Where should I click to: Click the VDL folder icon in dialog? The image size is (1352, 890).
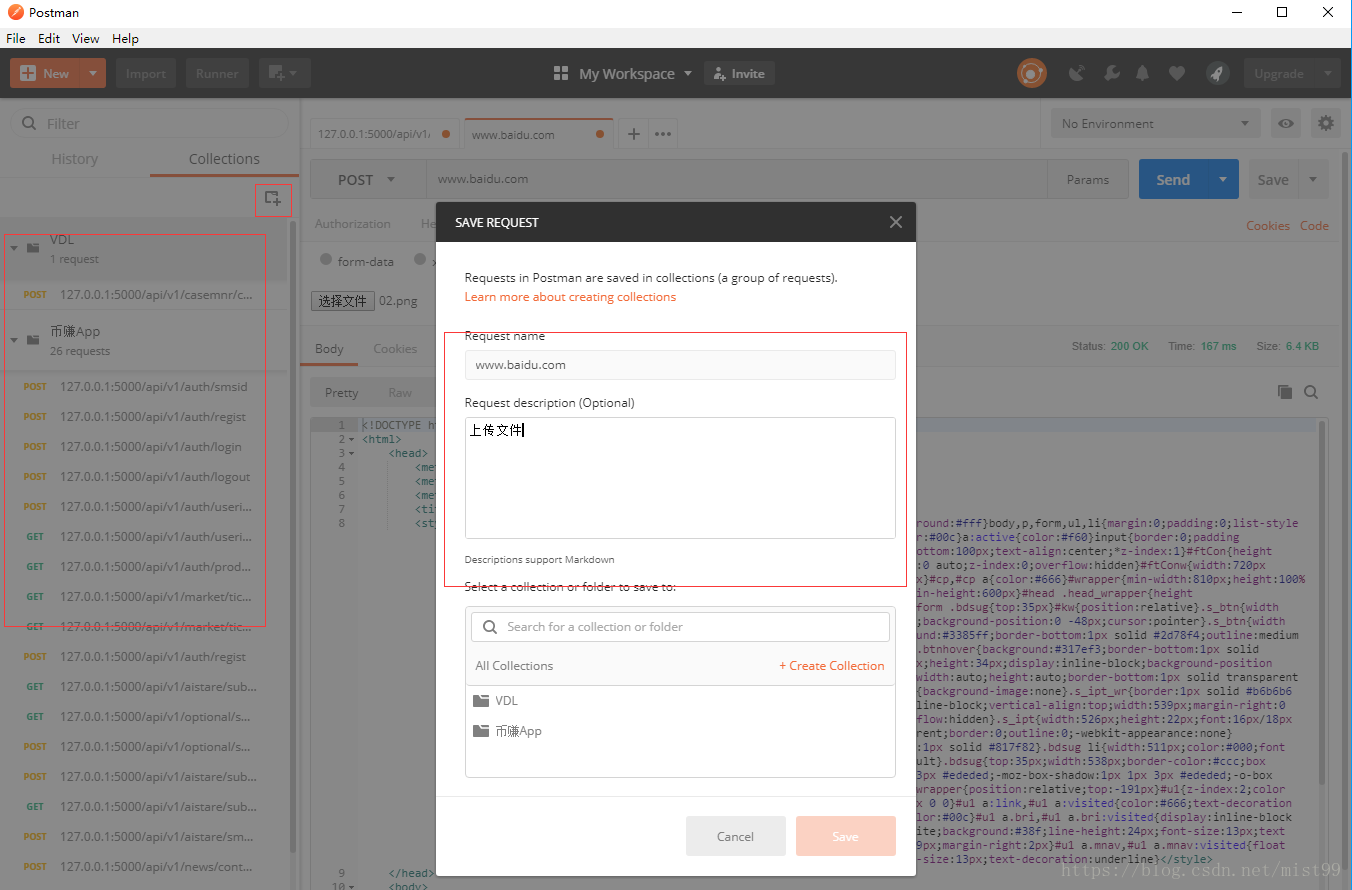(481, 701)
